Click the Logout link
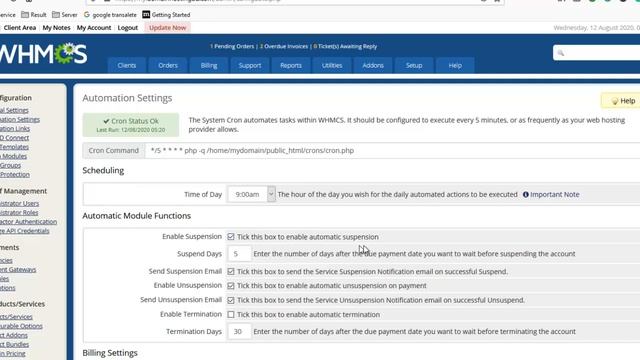 (x=128, y=28)
